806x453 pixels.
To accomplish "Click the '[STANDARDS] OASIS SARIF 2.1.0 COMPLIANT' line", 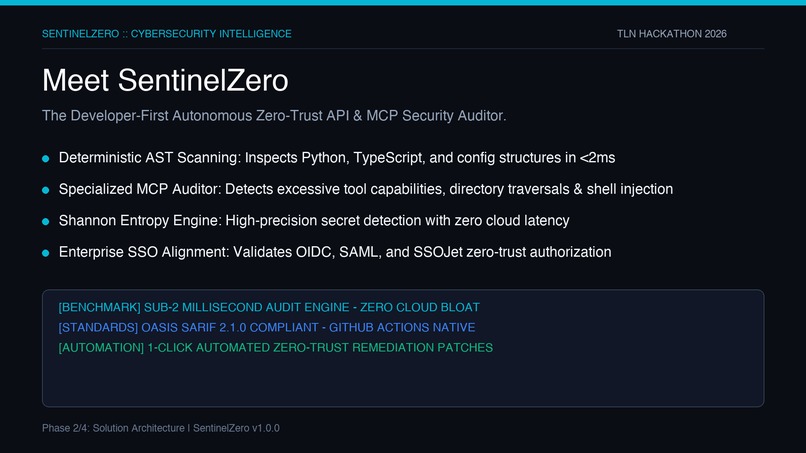I will point(267,328).
